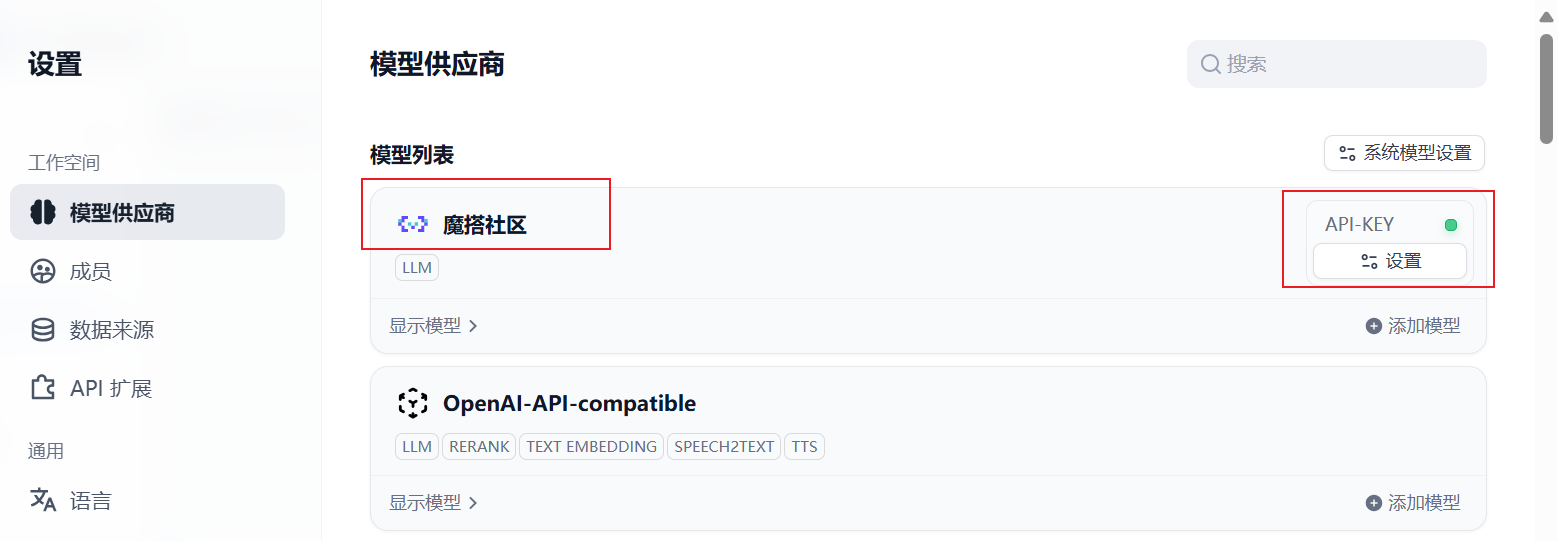Open 系统模型设置 button
This screenshot has height=541, width=1561.
(1404, 153)
